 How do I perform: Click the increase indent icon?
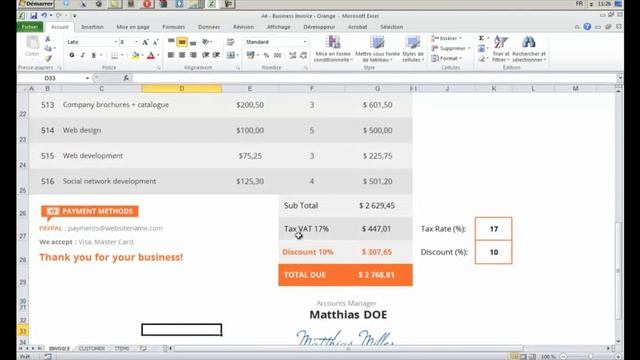216,55
